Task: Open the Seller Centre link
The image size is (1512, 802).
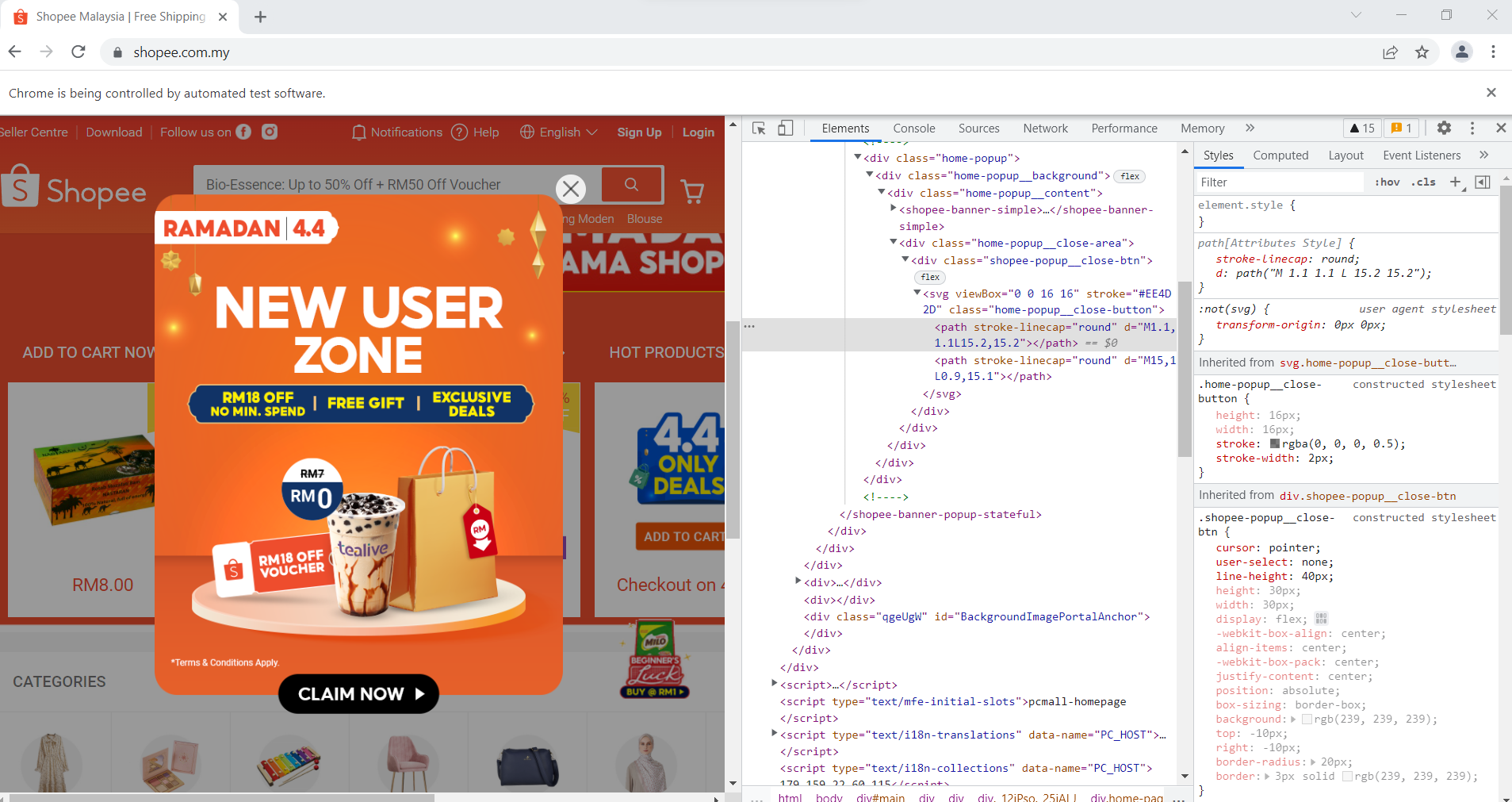Action: (34, 132)
